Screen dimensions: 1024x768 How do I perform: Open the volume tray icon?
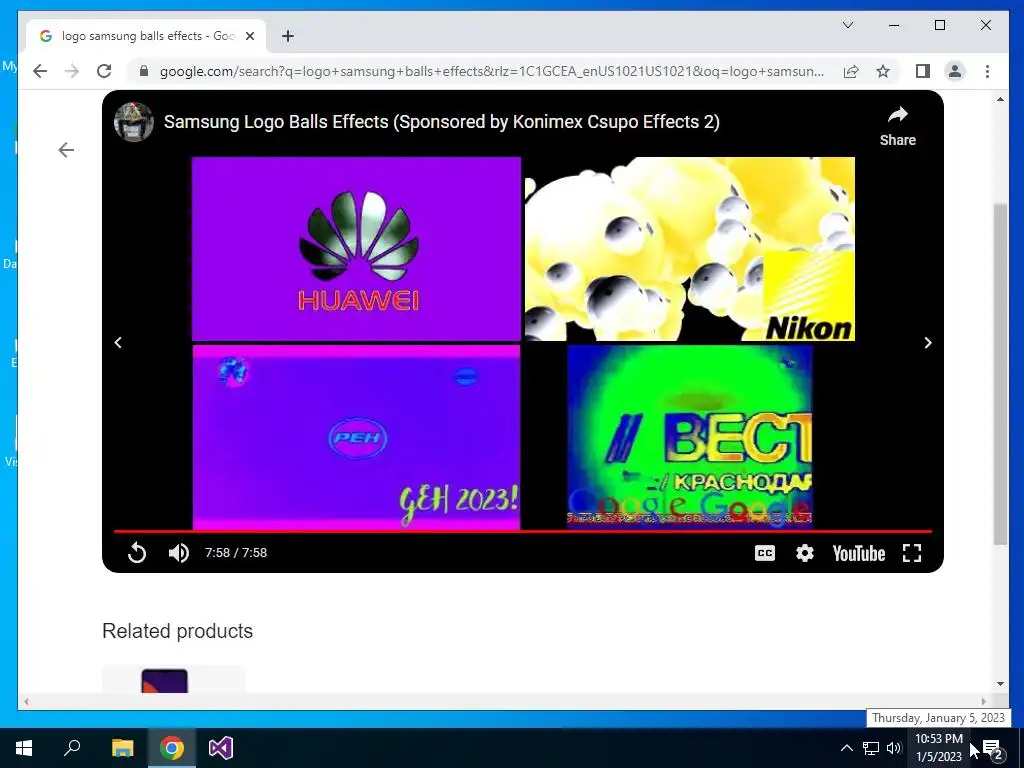893,748
